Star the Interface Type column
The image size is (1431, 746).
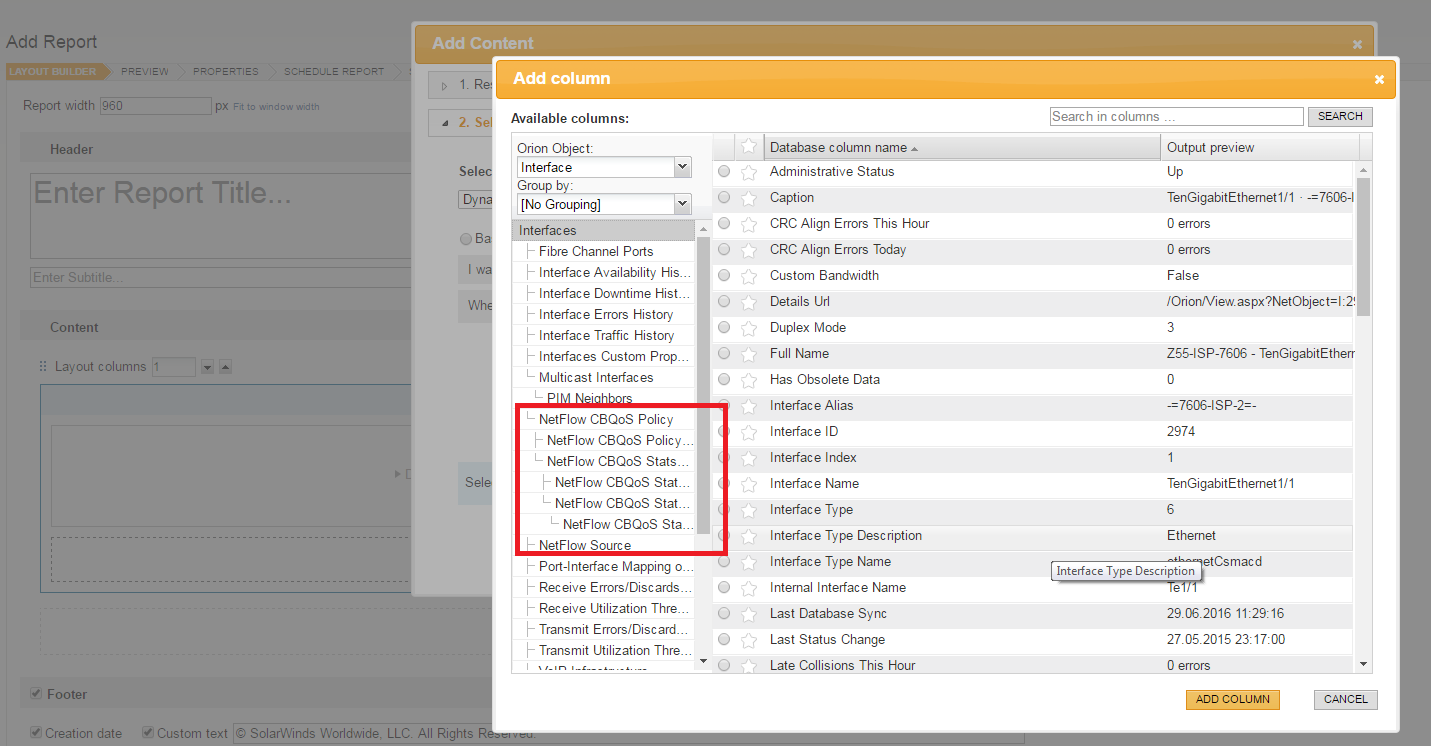point(748,510)
